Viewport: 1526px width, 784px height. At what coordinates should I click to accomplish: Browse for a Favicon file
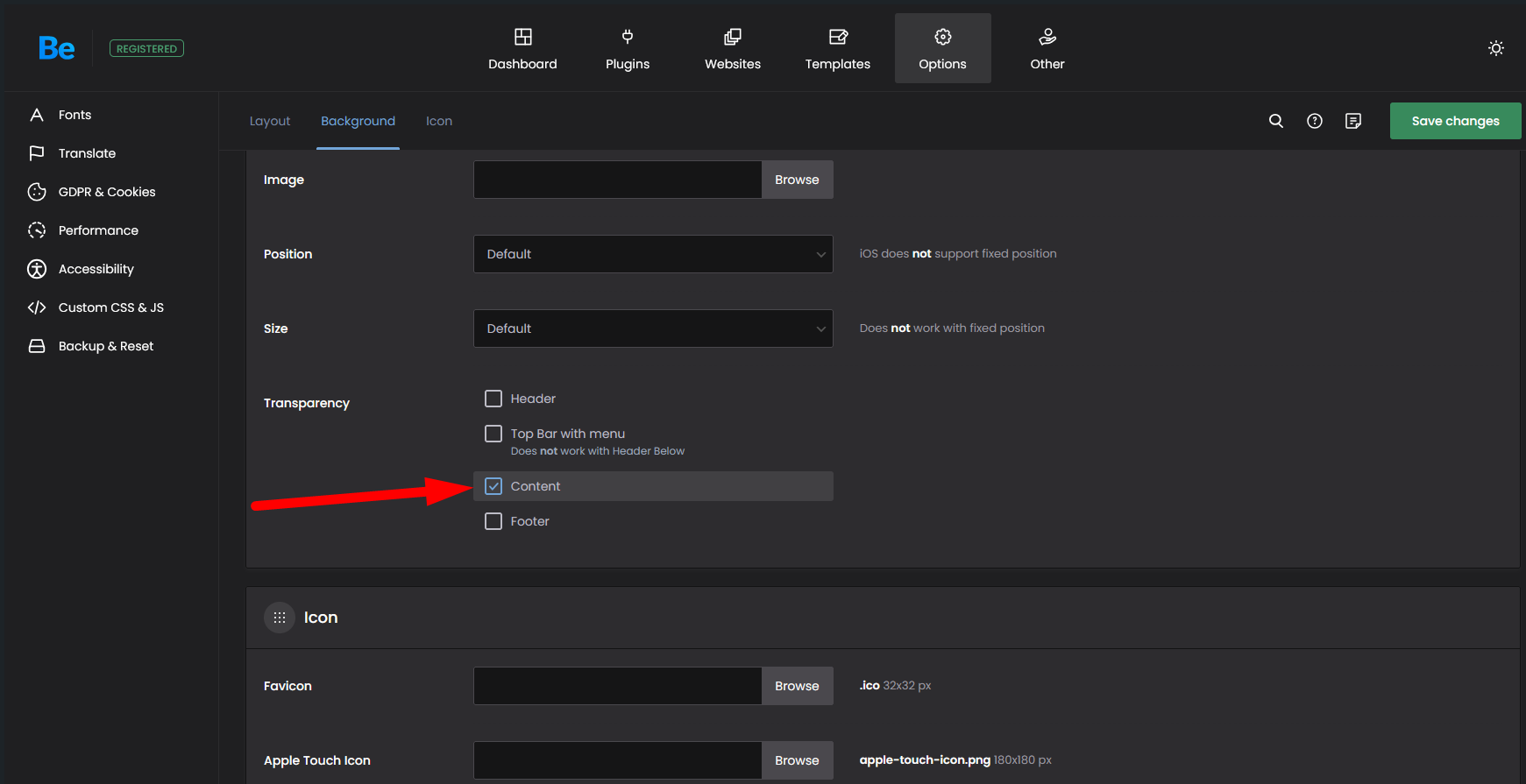797,686
